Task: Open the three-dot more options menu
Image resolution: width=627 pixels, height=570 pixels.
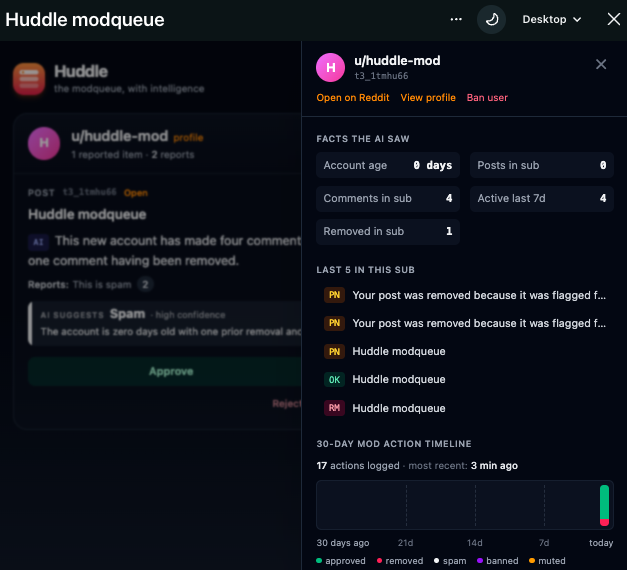Action: pos(456,19)
